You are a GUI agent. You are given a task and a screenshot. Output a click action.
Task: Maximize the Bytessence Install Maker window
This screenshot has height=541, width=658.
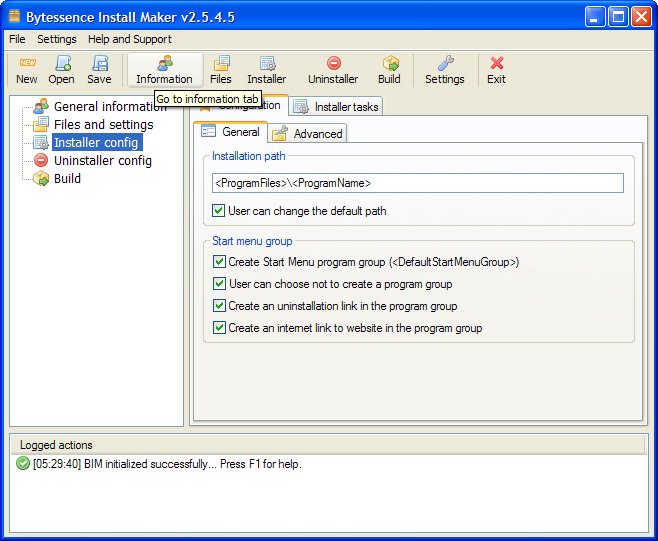[618, 17]
